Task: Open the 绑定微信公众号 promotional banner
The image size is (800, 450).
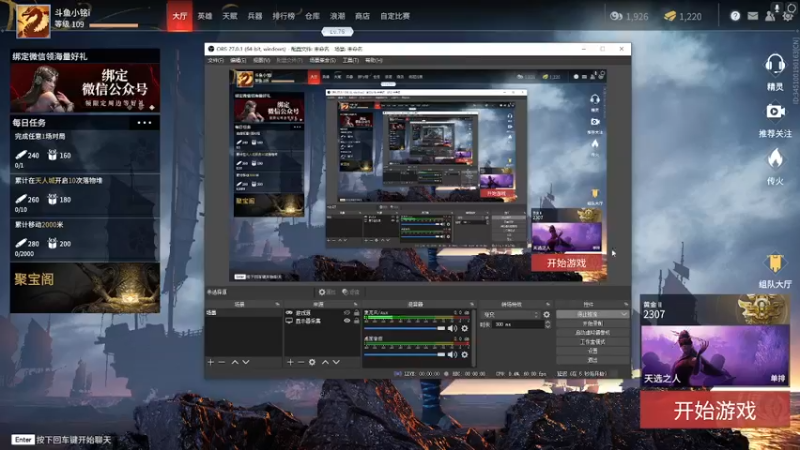Action: tap(85, 88)
